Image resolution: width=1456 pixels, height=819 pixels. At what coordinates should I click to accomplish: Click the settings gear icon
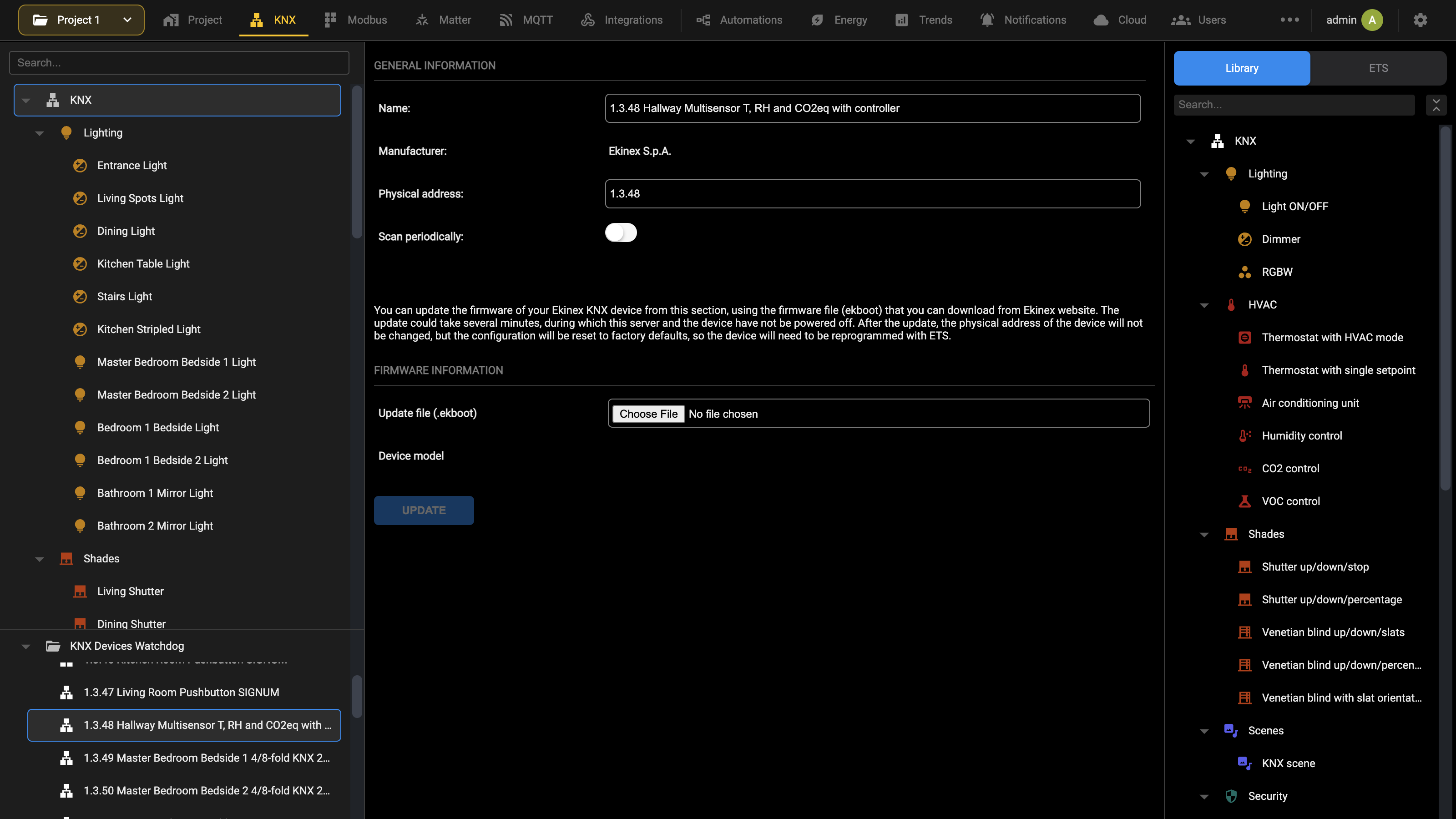(1420, 20)
